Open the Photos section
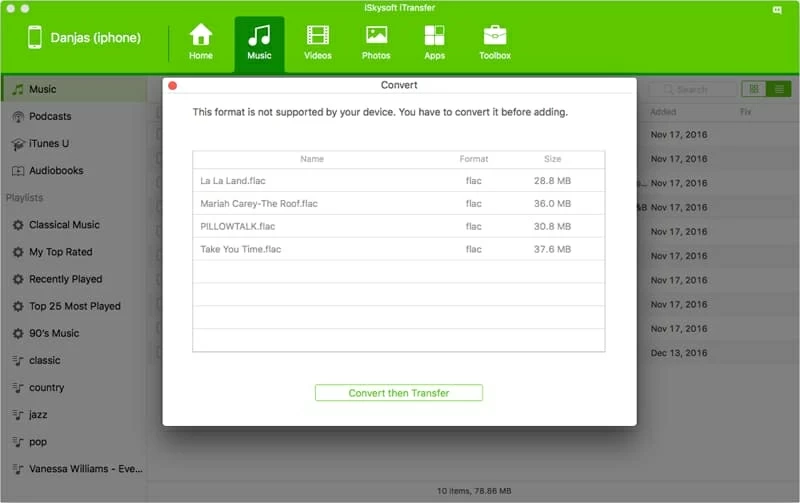The height and width of the screenshot is (503, 800). pos(376,43)
